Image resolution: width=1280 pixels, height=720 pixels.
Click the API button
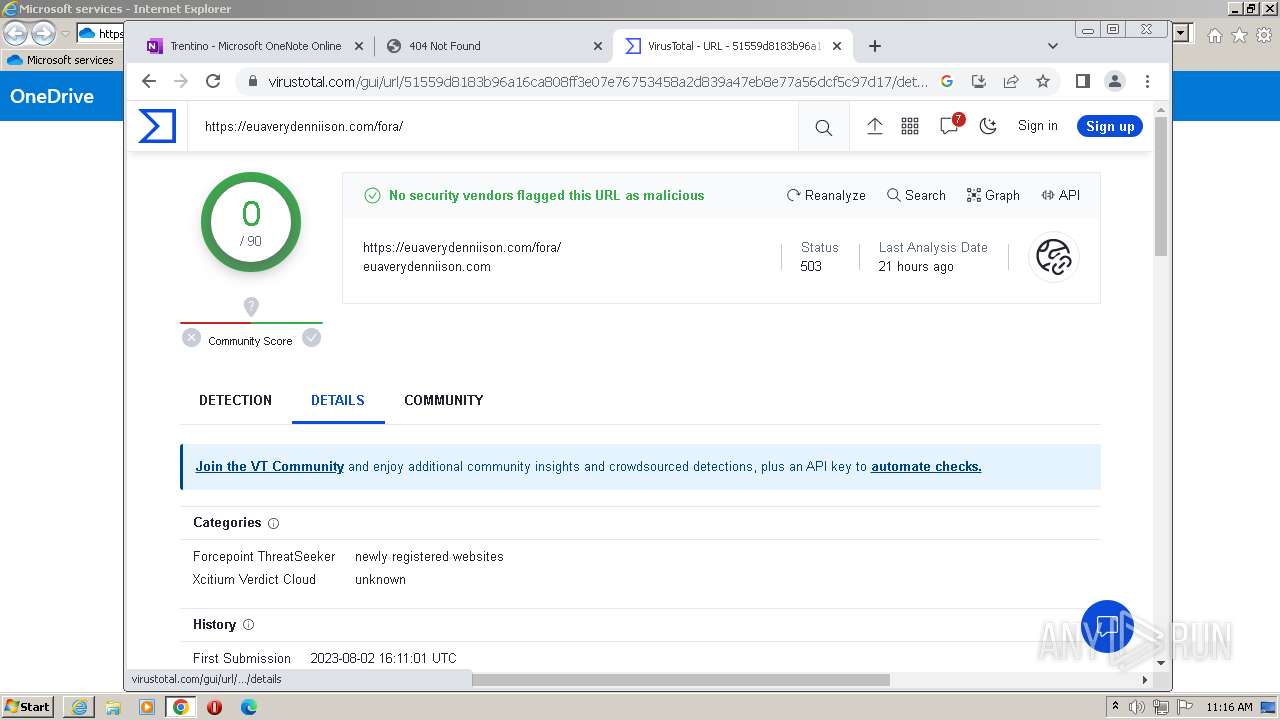coord(1060,195)
